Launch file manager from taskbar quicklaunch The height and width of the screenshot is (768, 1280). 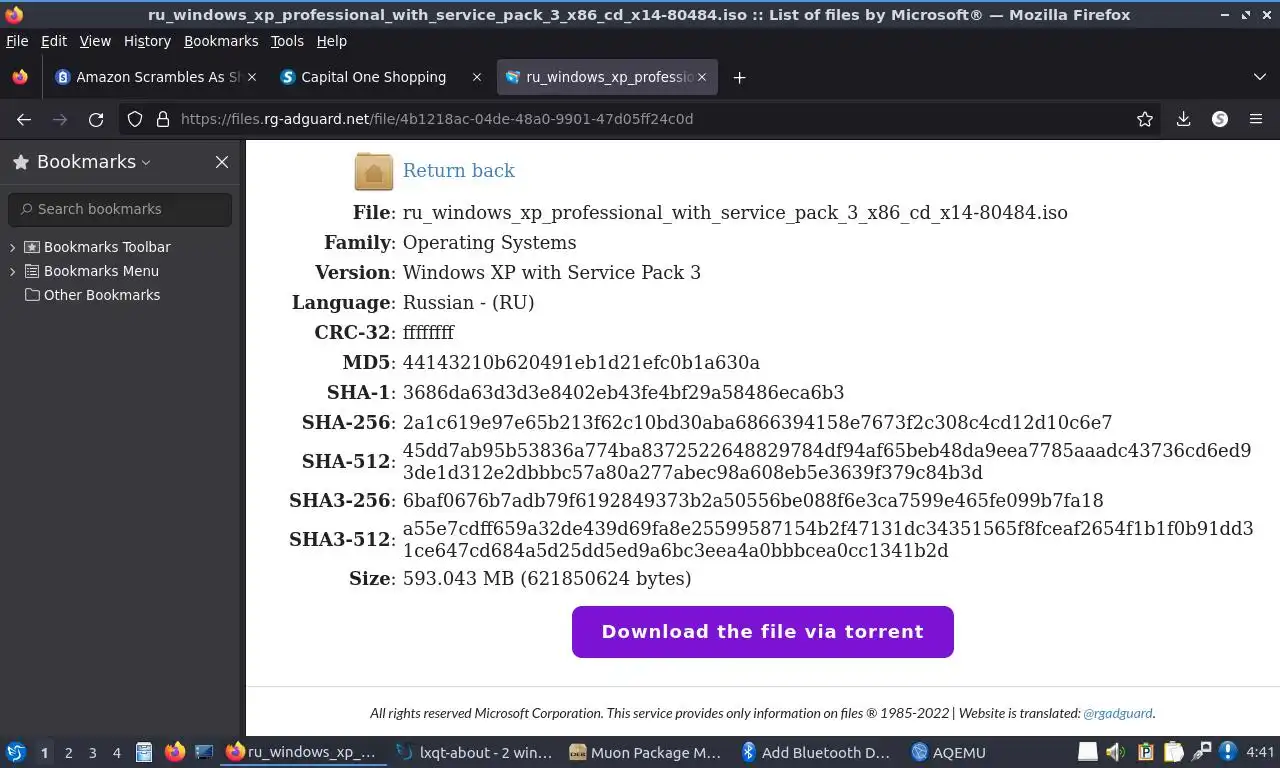[x=144, y=752]
